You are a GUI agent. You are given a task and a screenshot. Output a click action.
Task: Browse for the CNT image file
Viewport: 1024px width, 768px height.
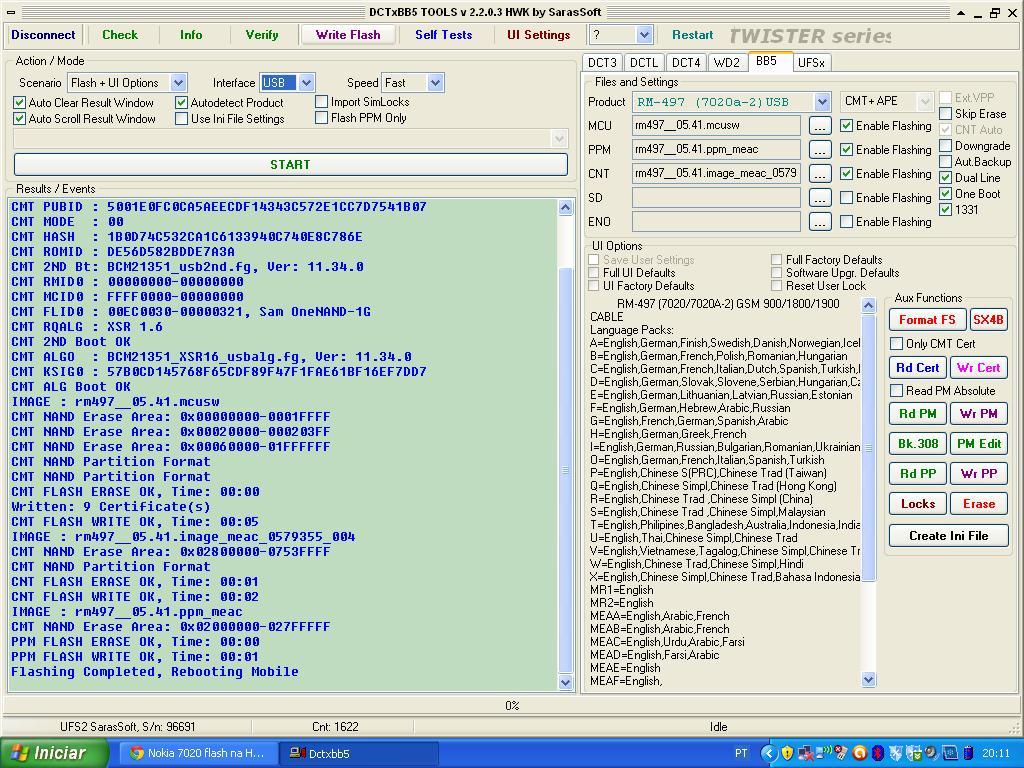point(820,174)
